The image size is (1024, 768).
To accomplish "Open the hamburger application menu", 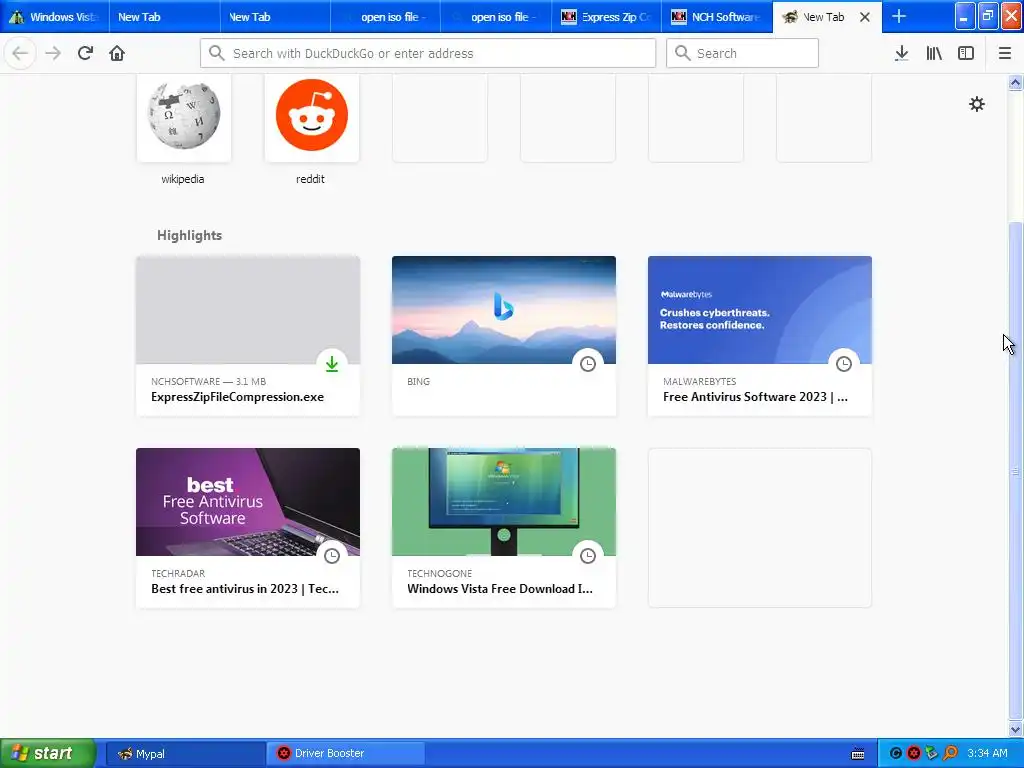I will (1004, 53).
